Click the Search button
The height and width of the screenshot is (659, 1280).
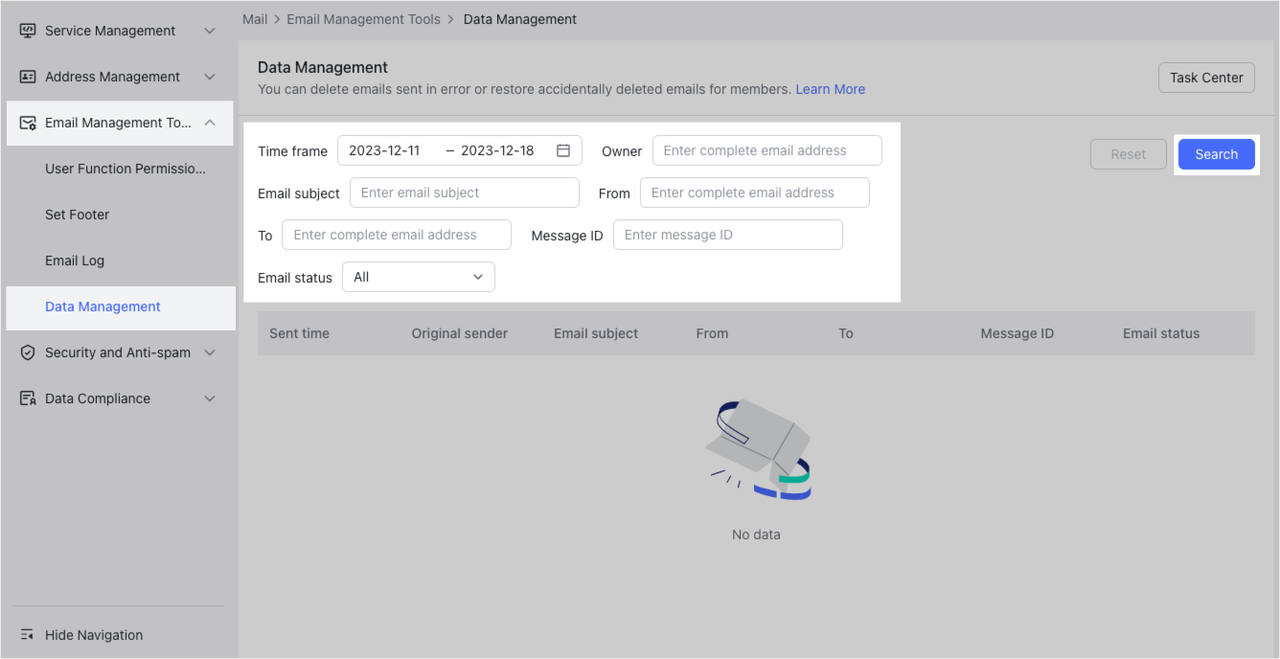click(x=1216, y=154)
